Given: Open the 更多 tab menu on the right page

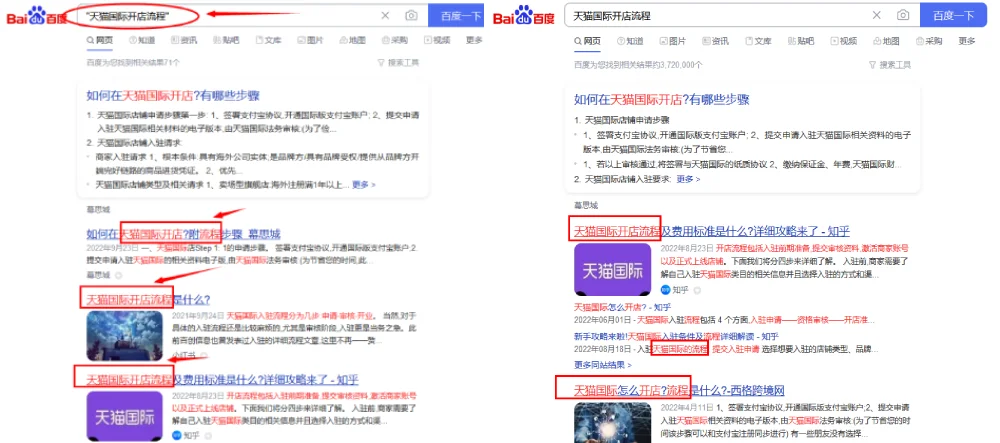Looking at the screenshot, I should point(967,41).
